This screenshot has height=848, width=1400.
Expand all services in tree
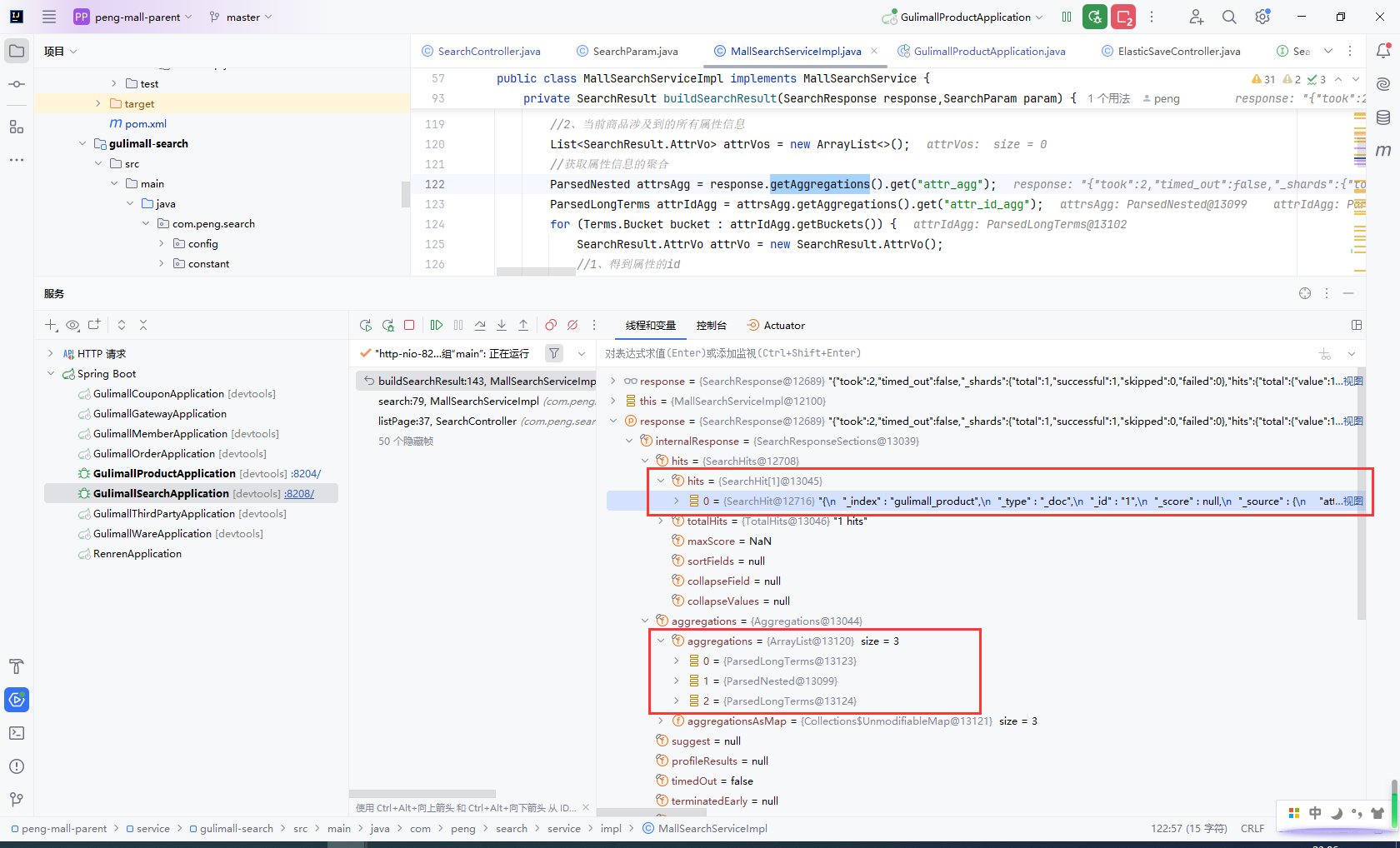point(122,325)
